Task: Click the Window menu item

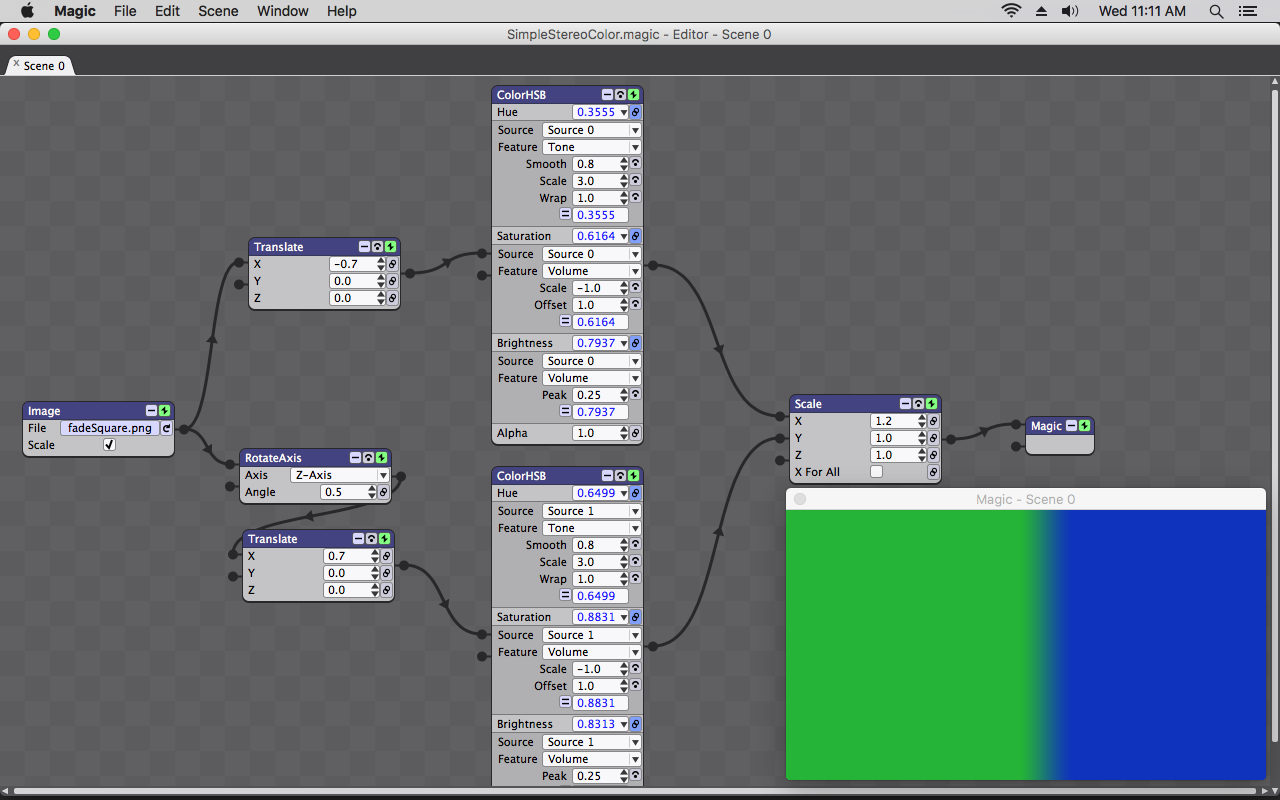Action: pos(283,11)
